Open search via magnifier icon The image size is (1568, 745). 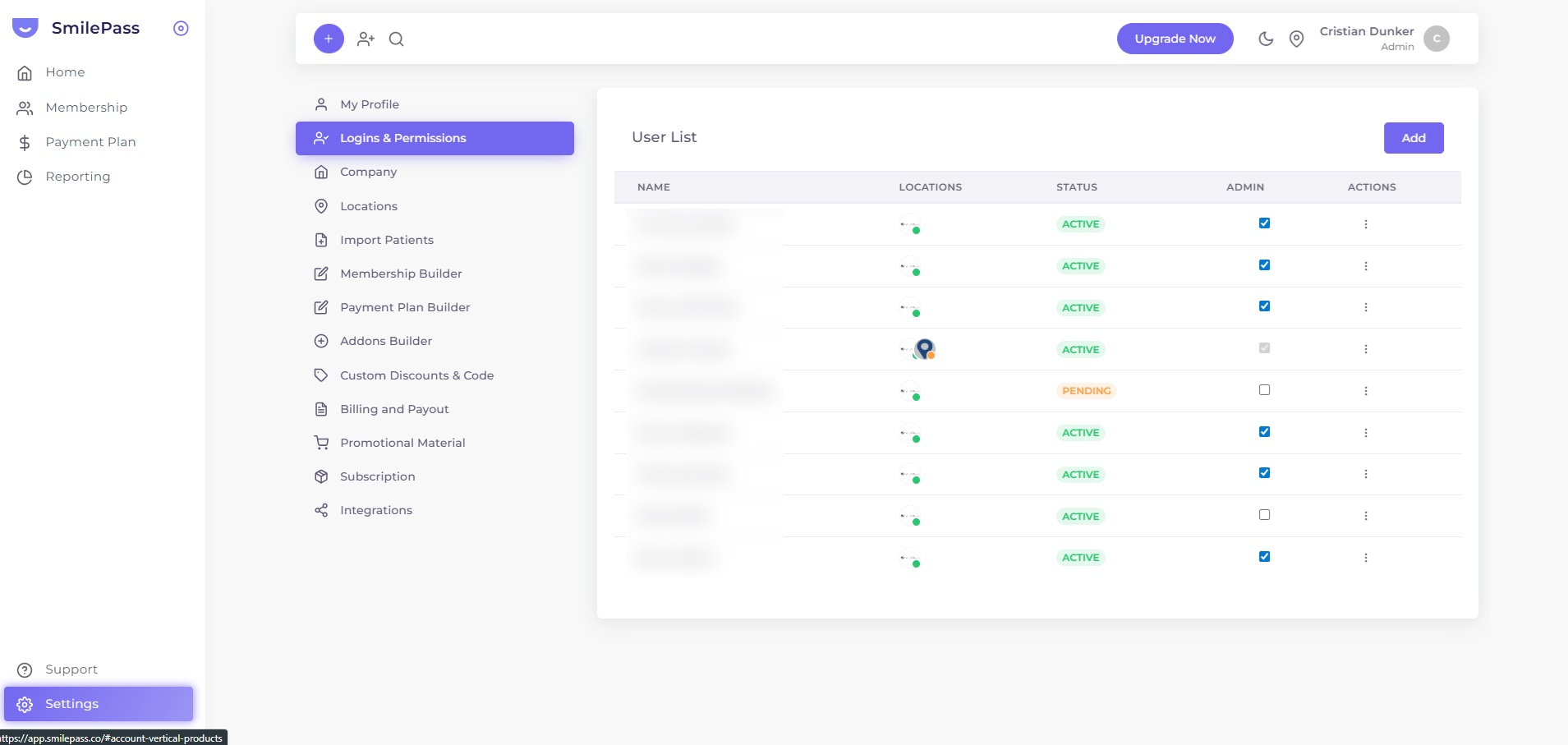point(397,39)
